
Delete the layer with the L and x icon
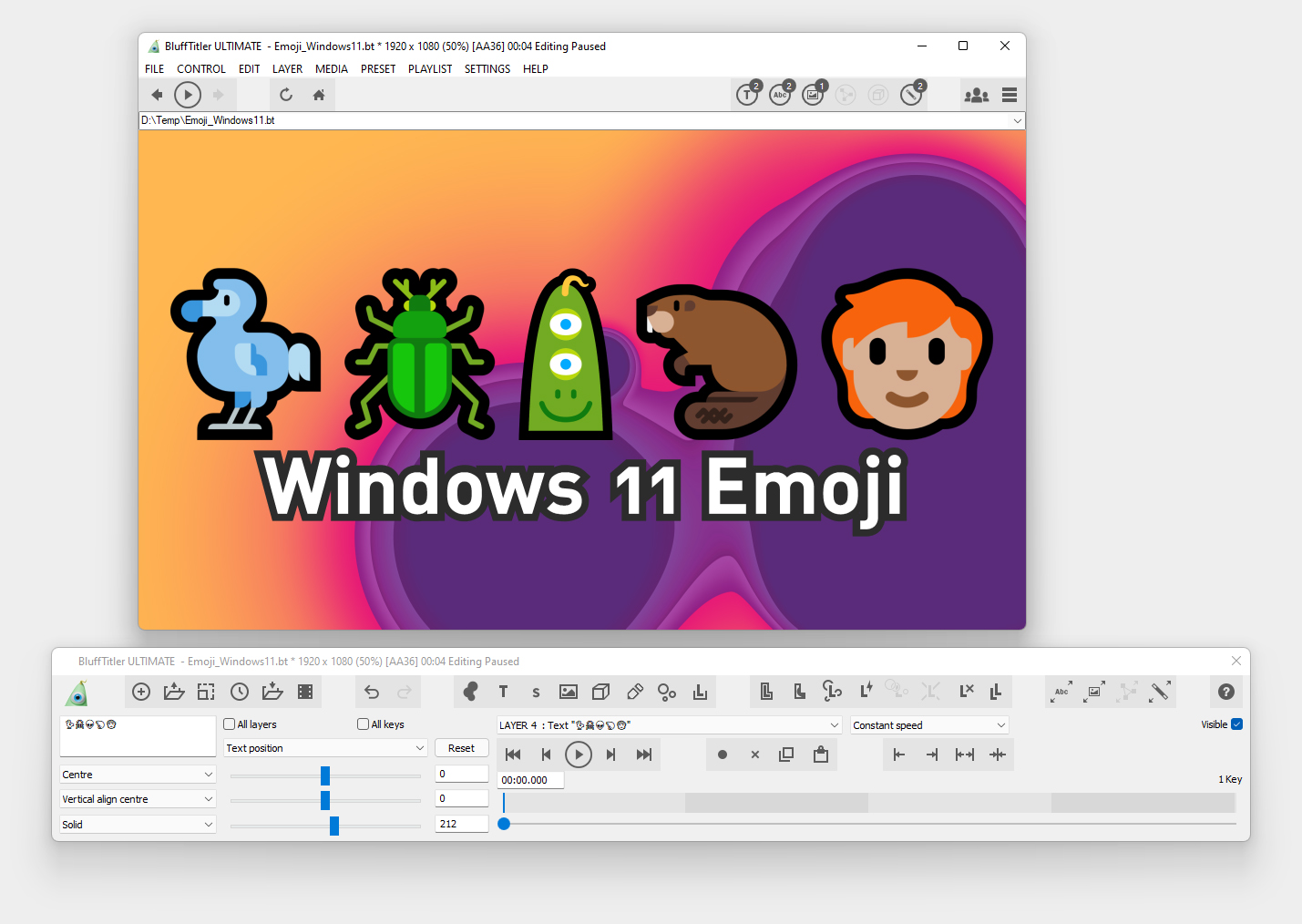pos(966,691)
